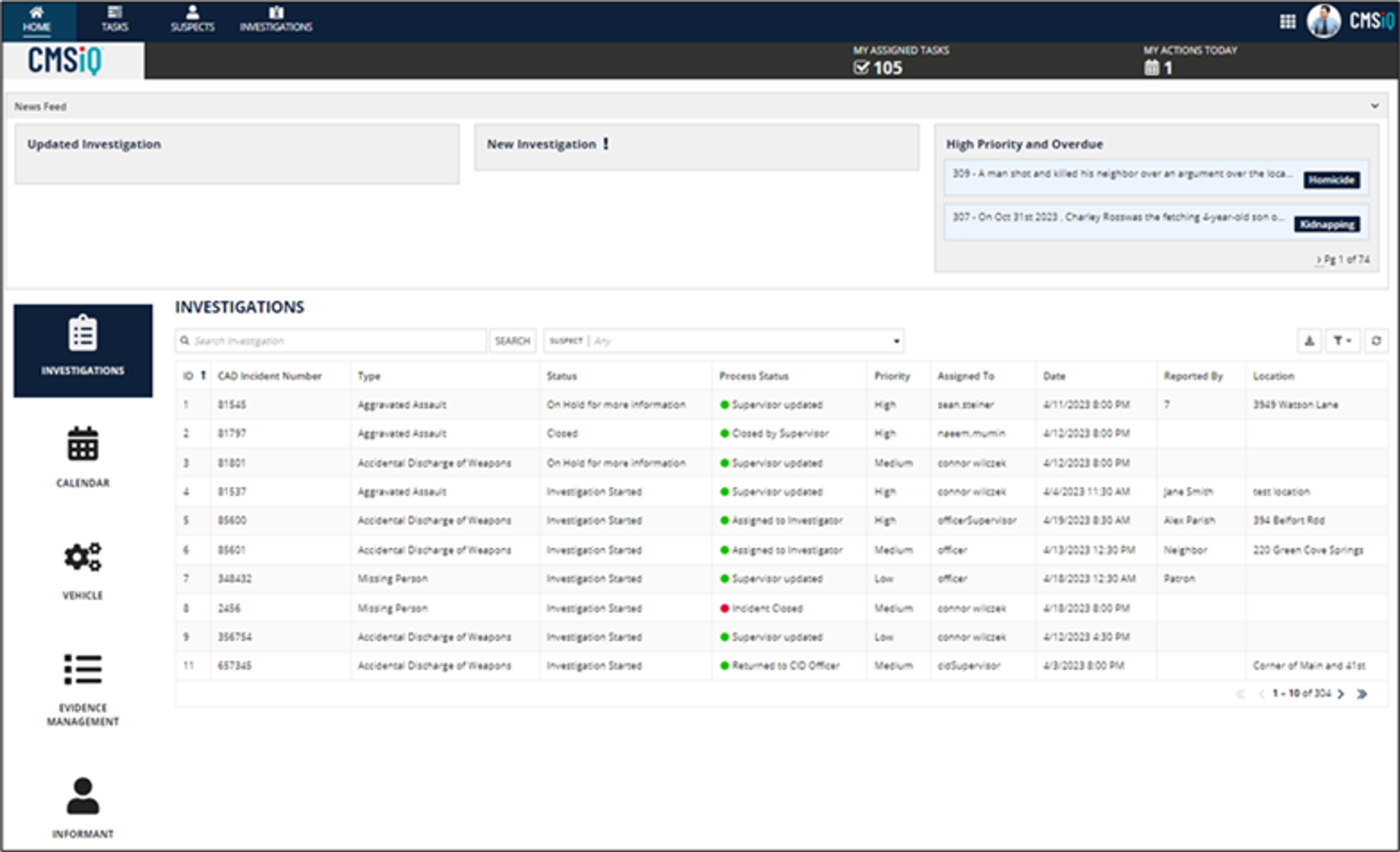The height and width of the screenshot is (852, 1400).
Task: Open the filter funnel dropdown
Action: point(1343,341)
